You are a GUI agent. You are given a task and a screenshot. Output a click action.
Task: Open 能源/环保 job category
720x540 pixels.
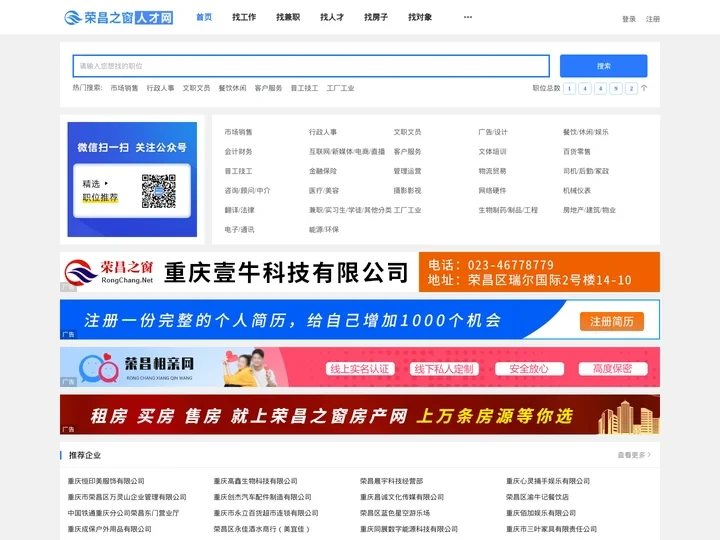tap(324, 230)
